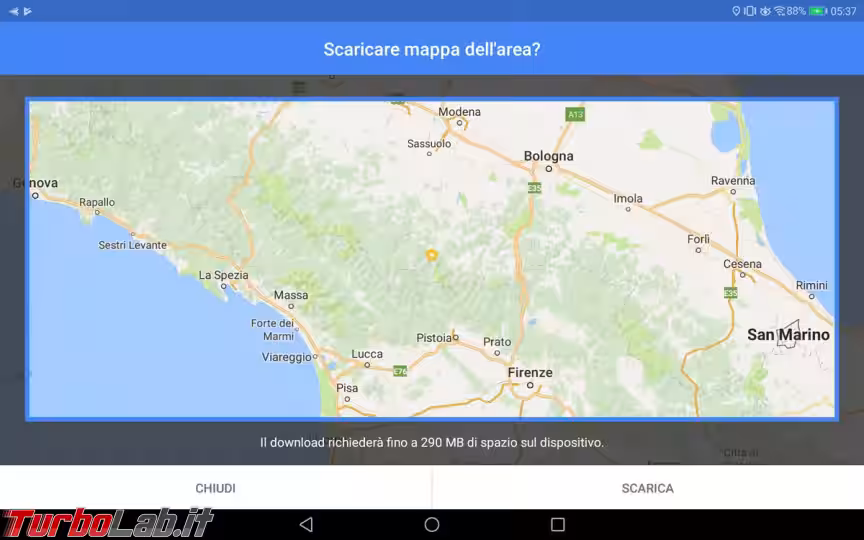Tap the La Spezia label
This screenshot has width=864, height=540.
coord(223,275)
